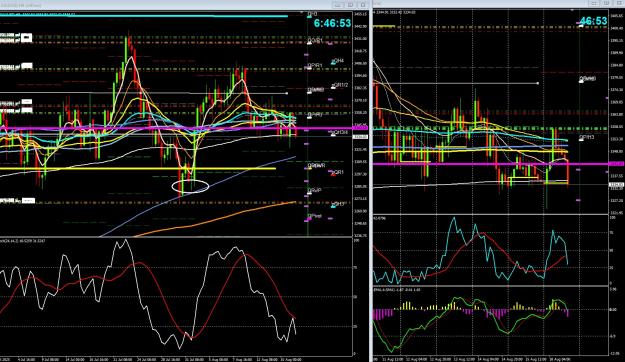
Task: Minimize the left chart window
Action: pos(338,5)
